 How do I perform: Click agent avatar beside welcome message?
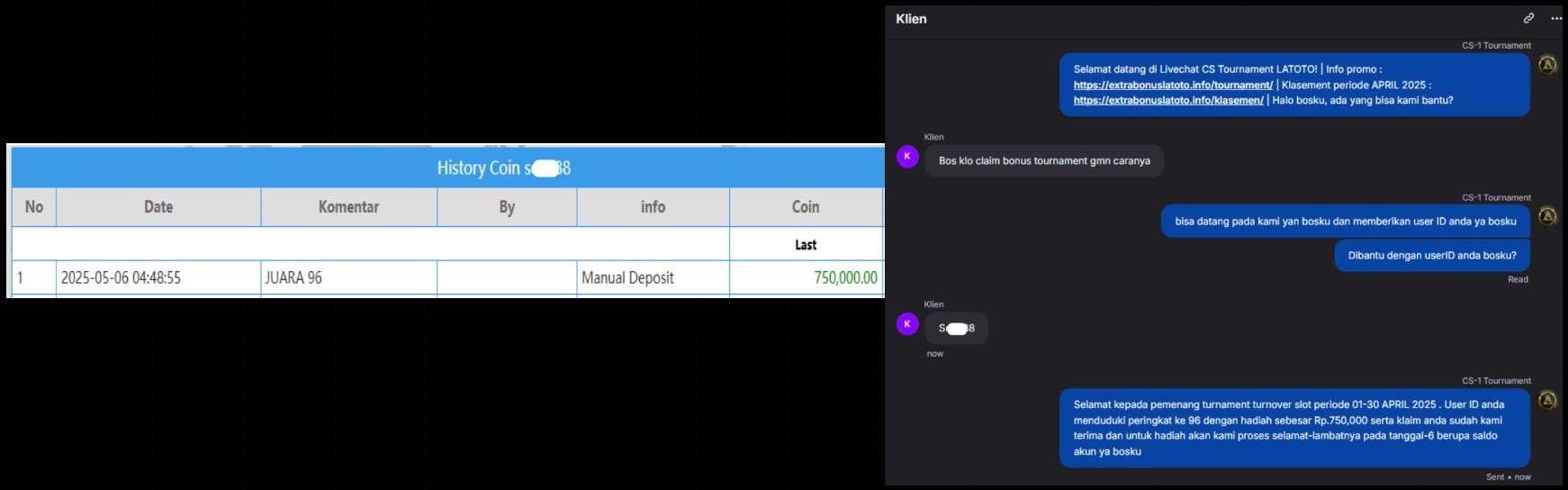1547,65
